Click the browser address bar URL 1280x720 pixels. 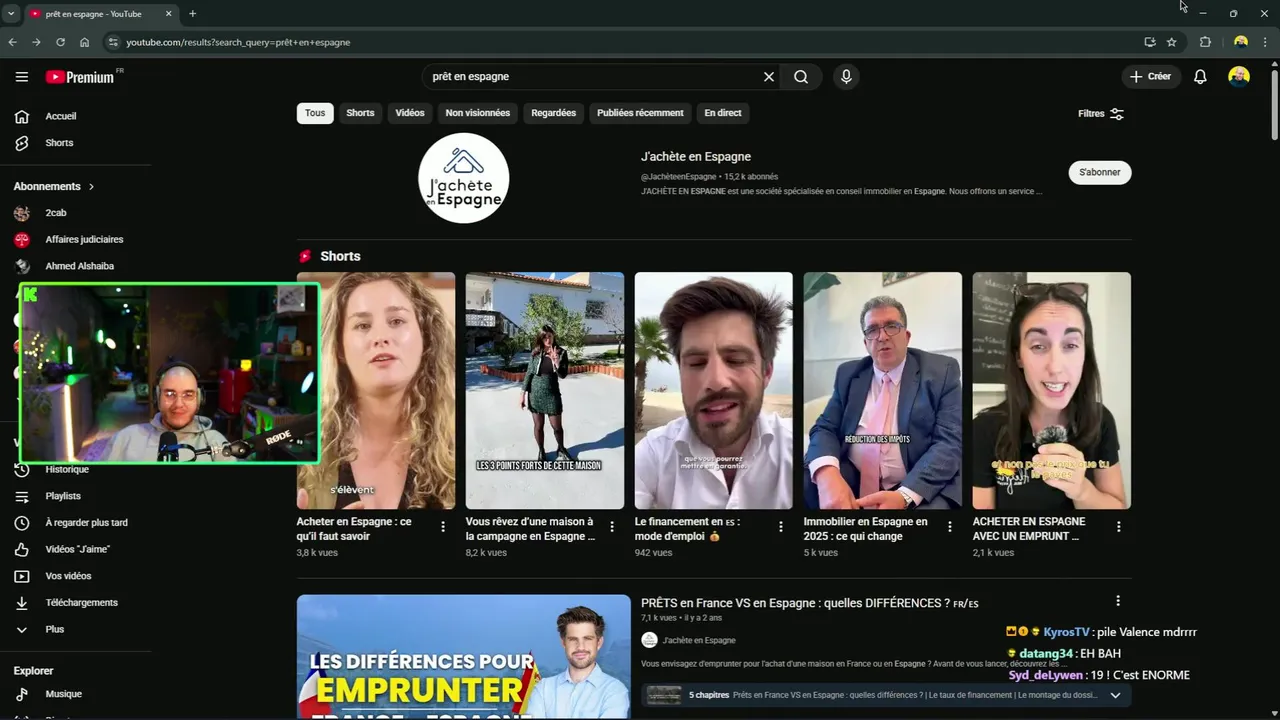click(x=238, y=42)
